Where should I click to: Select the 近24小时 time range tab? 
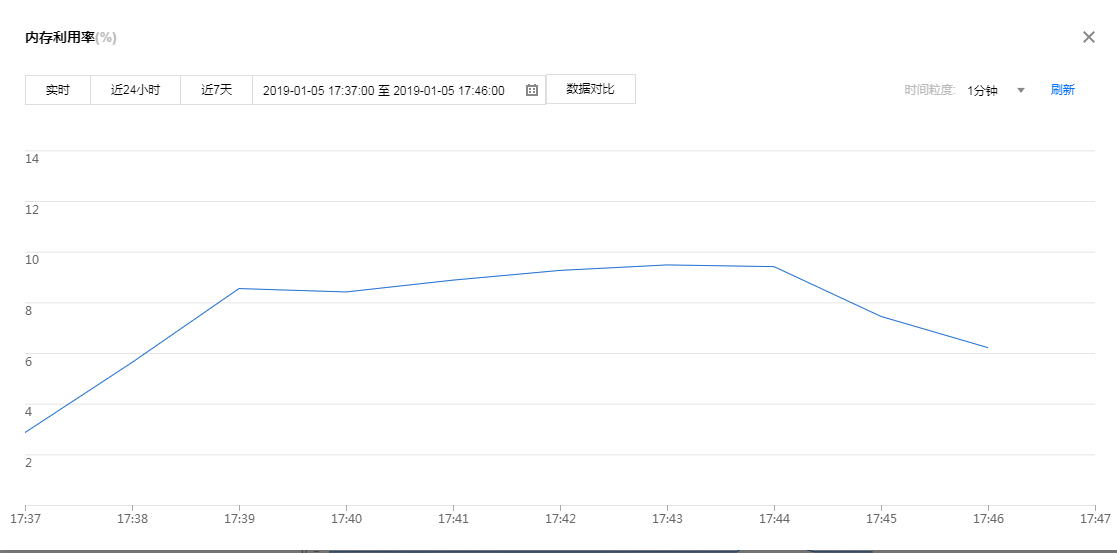click(x=135, y=90)
